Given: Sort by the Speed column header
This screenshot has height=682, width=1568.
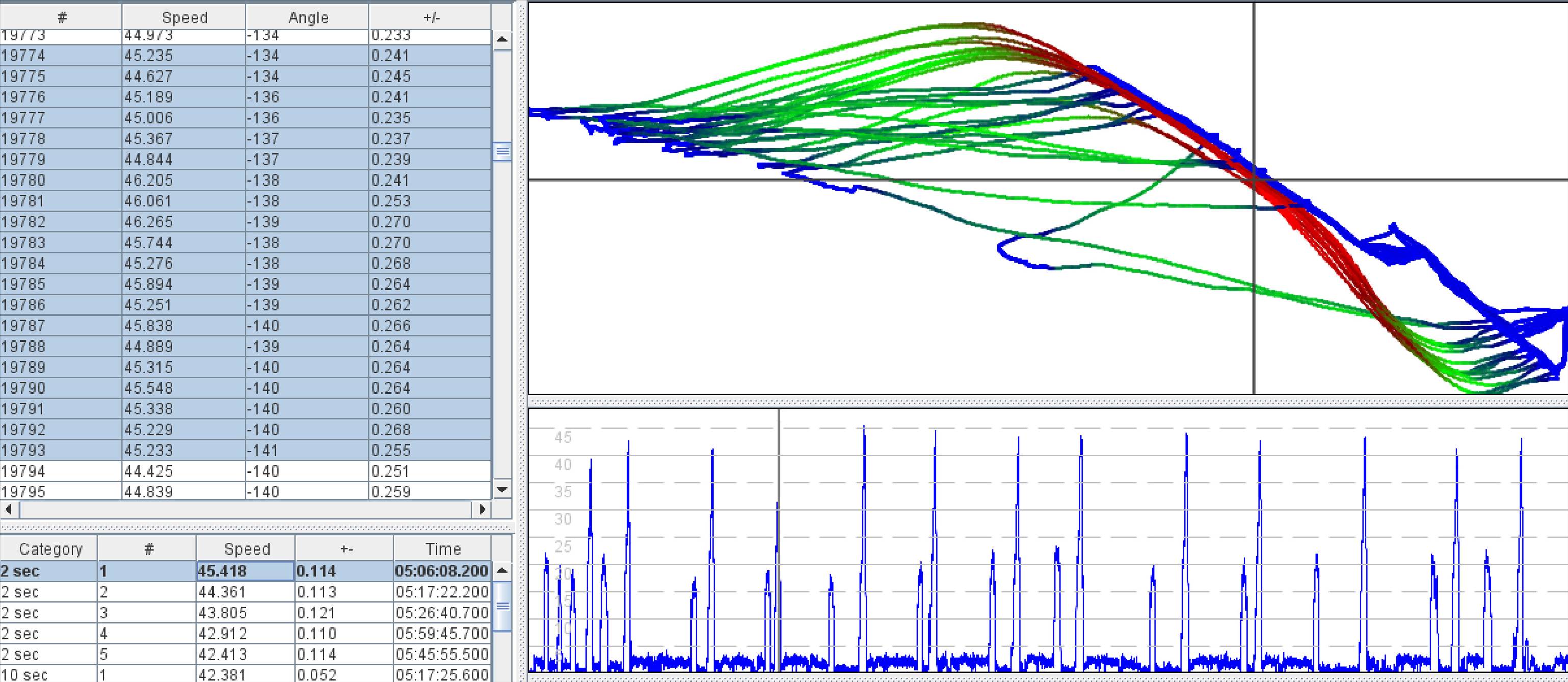Looking at the screenshot, I should [184, 18].
